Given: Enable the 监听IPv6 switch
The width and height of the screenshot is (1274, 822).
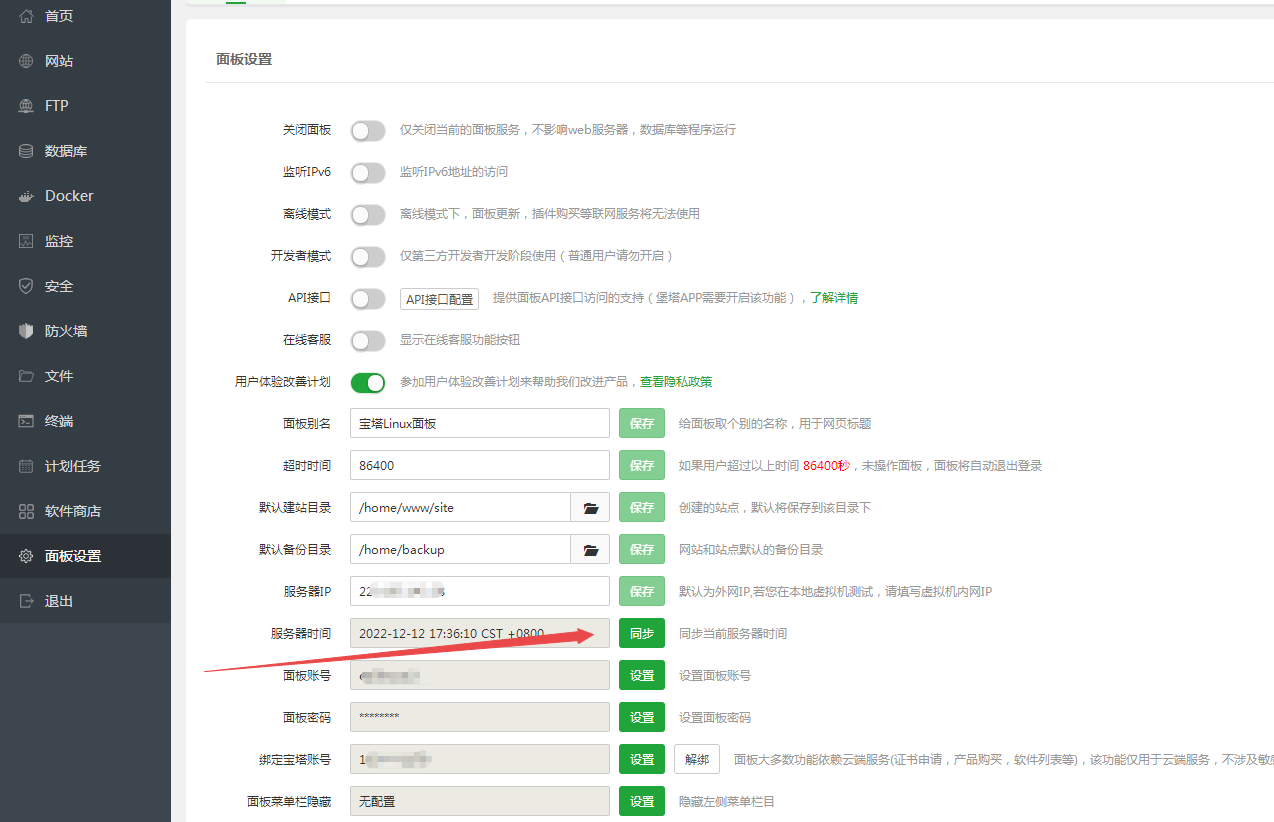Looking at the screenshot, I should coord(368,172).
